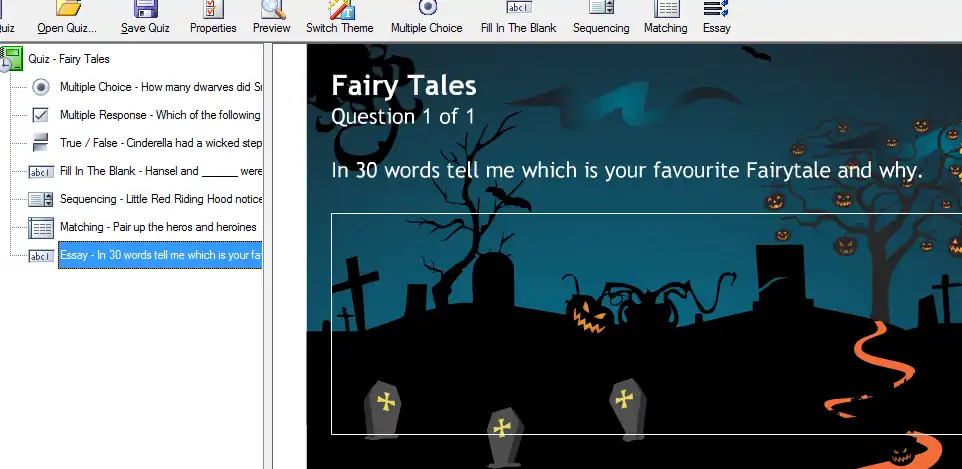Open quiz Properties from the toolbar

(213, 9)
